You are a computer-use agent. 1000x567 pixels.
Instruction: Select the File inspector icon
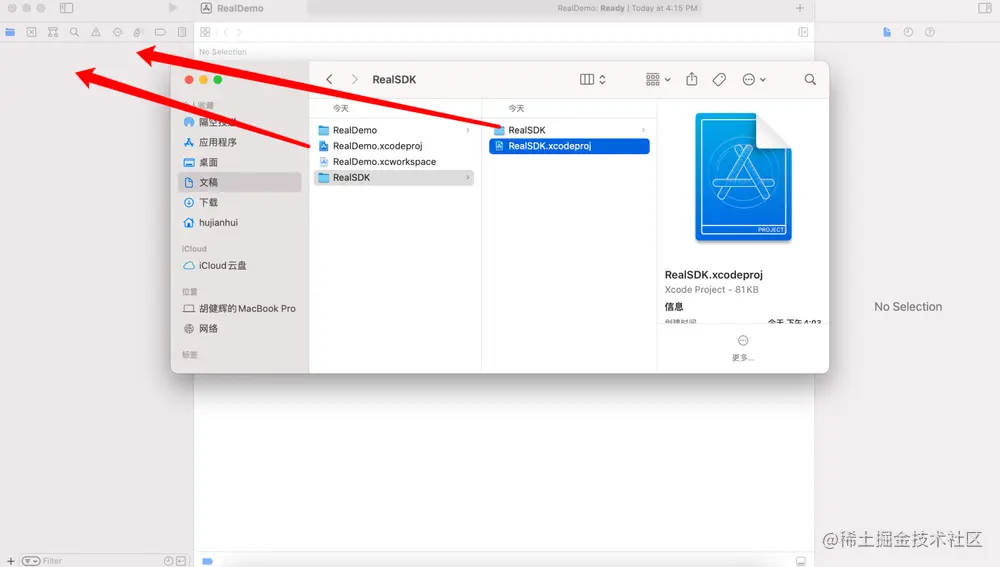tap(887, 32)
